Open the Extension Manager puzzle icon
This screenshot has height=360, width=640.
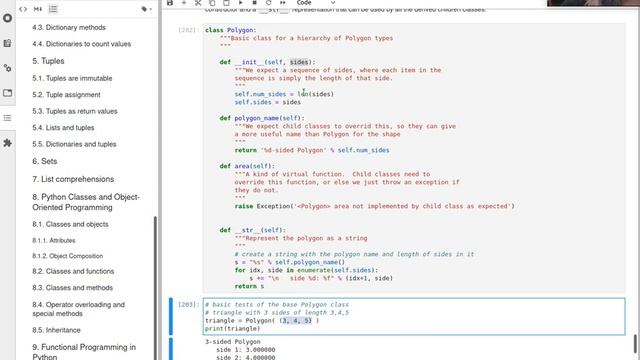7,143
